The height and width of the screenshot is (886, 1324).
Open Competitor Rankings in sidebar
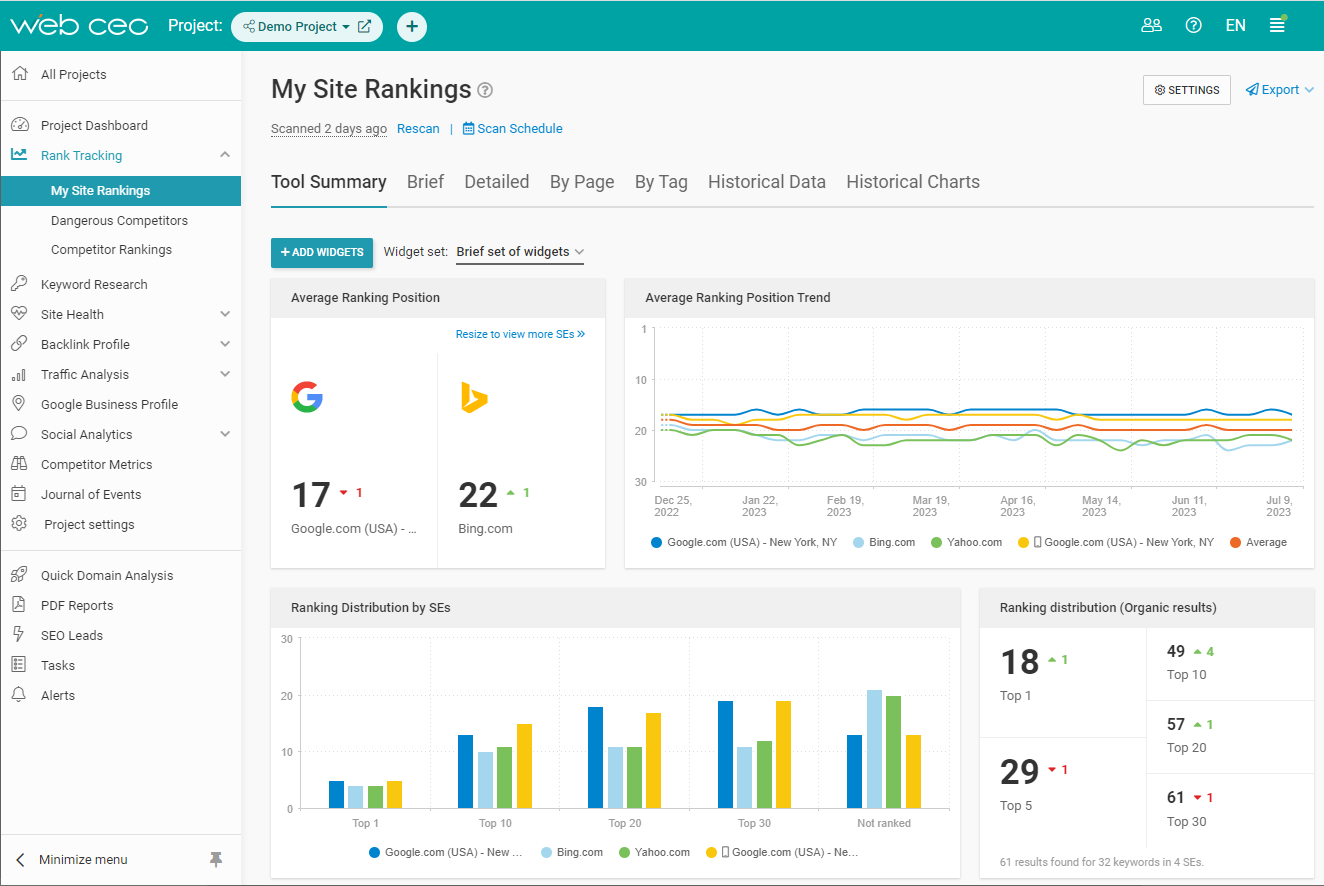pos(111,250)
